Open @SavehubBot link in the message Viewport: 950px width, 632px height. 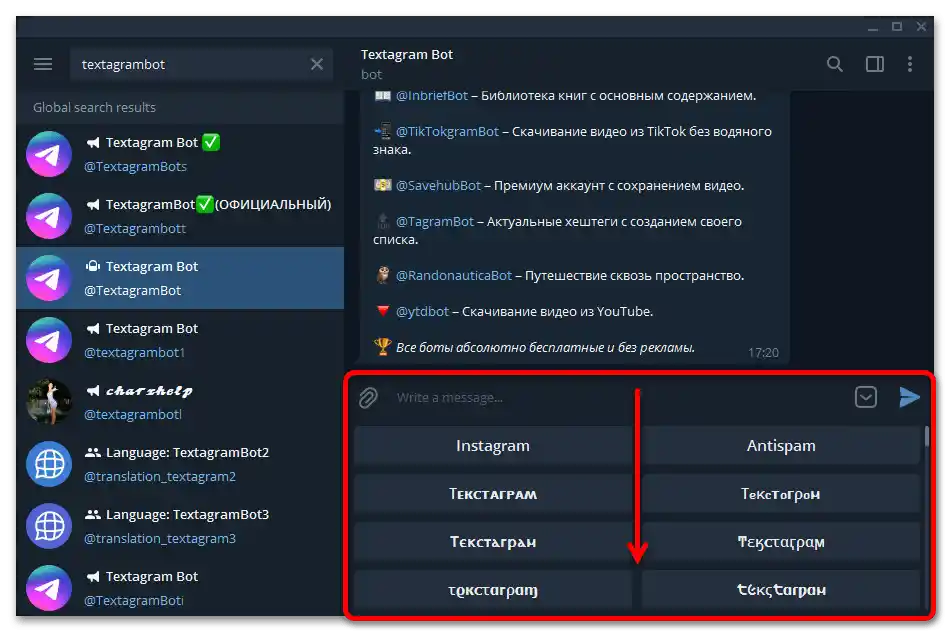(438, 185)
